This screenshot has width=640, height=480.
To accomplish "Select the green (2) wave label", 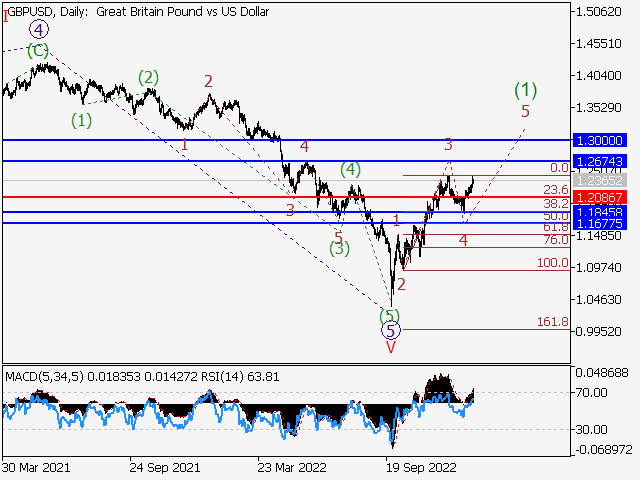I will [x=148, y=78].
